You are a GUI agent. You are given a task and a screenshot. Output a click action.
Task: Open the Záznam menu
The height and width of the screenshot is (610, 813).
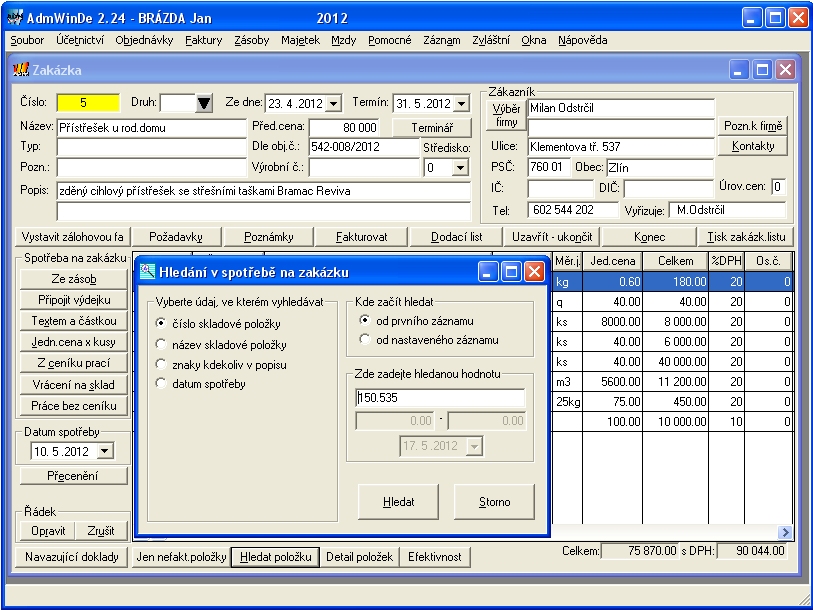441,40
